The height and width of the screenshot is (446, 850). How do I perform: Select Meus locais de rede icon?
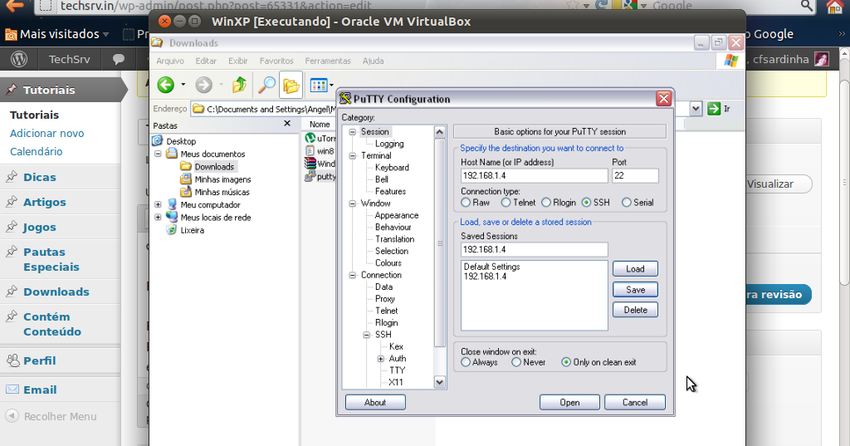[172, 217]
